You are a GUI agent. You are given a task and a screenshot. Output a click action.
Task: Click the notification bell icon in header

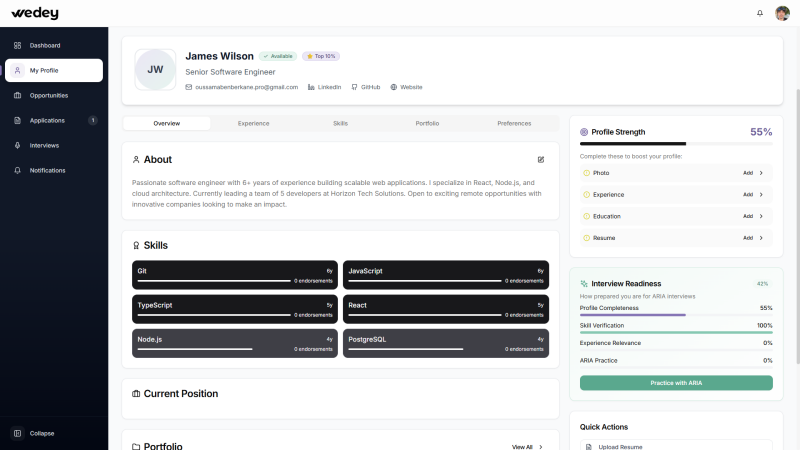[760, 13]
